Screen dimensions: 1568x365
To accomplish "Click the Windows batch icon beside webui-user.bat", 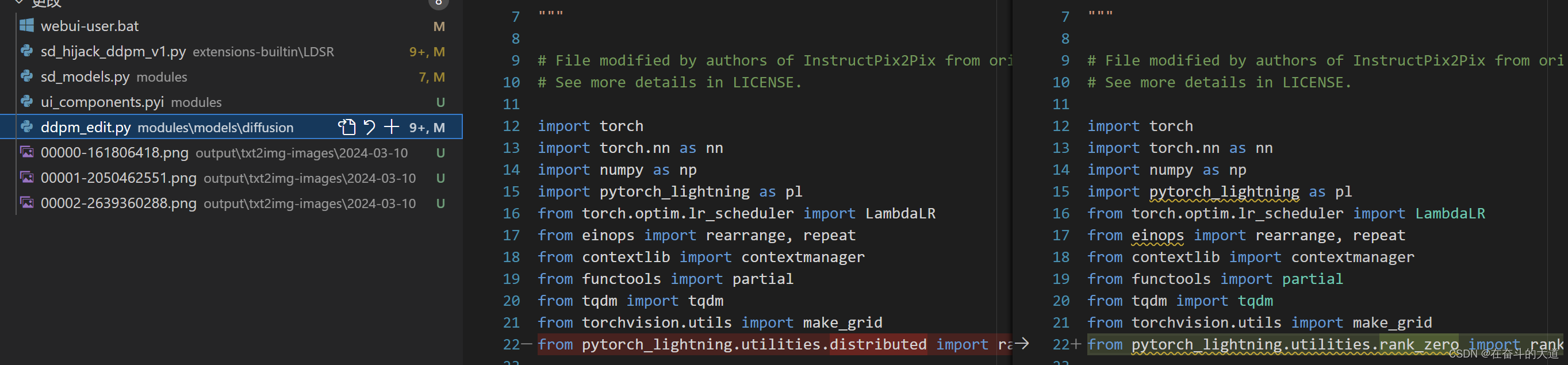I will tap(27, 25).
